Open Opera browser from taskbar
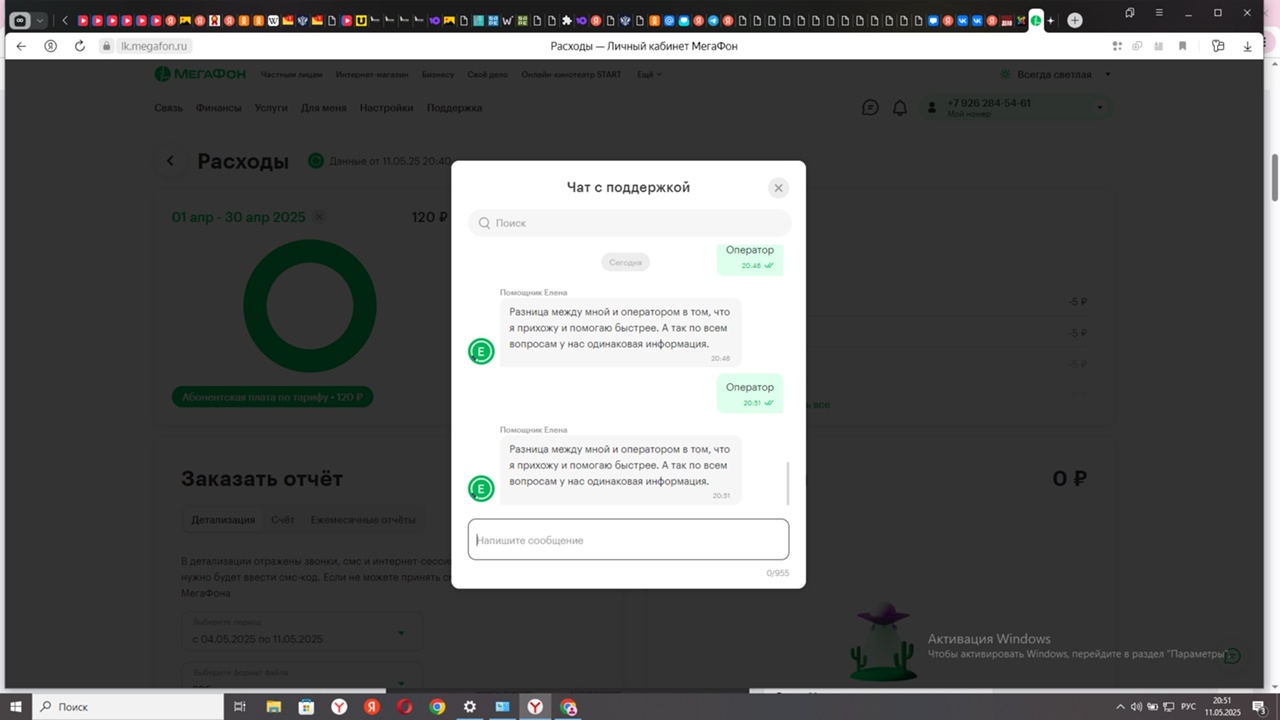Screen dimensions: 1280x720 tap(404, 706)
